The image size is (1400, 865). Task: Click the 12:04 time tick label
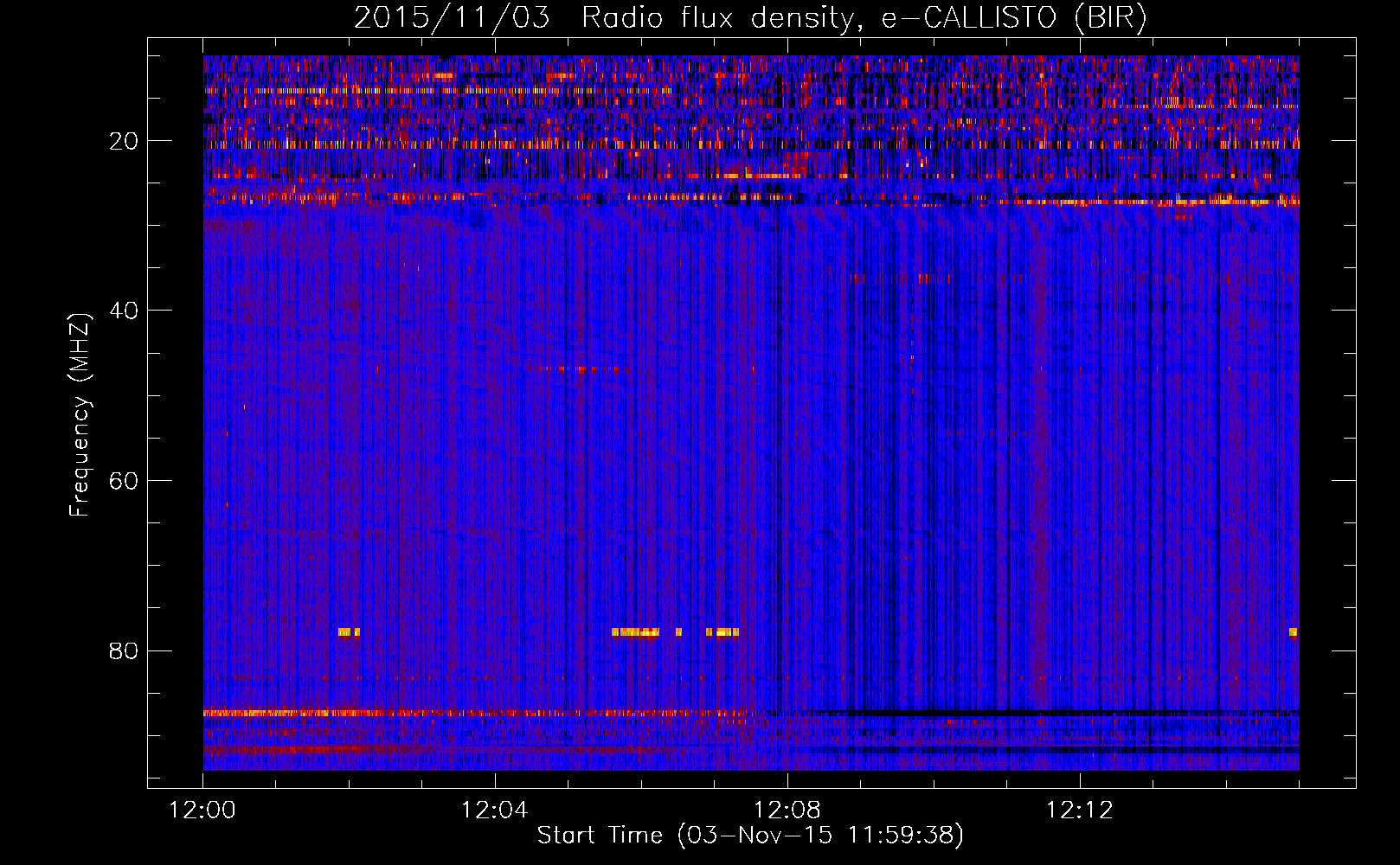click(x=495, y=811)
